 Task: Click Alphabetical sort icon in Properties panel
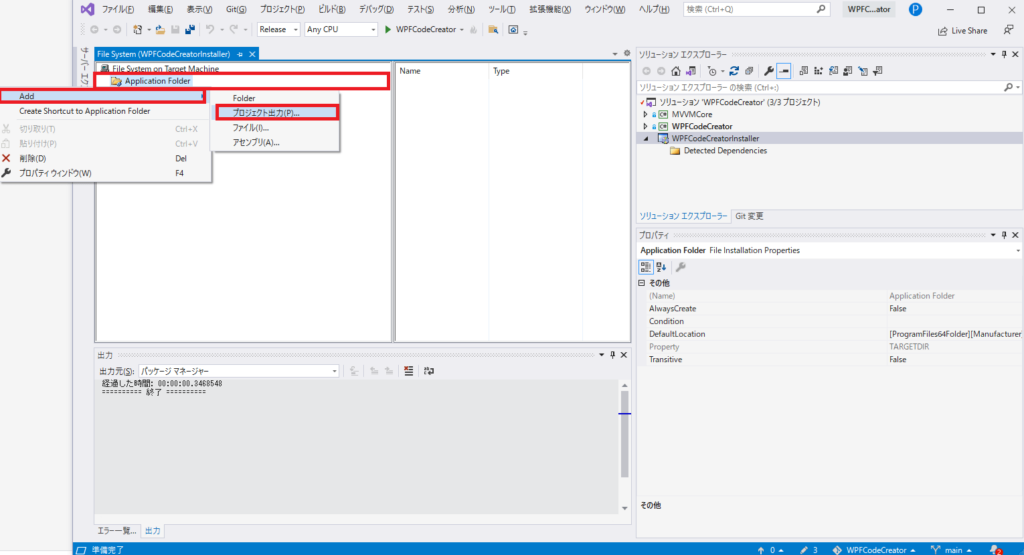661,267
